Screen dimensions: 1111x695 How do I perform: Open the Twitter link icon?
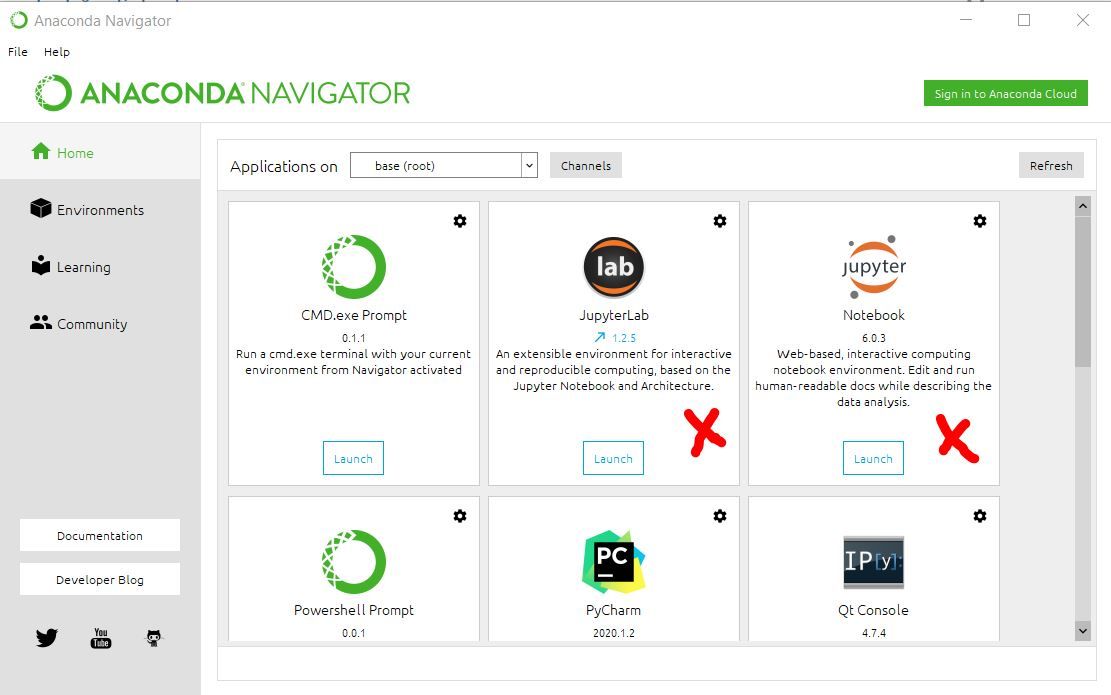pos(47,638)
